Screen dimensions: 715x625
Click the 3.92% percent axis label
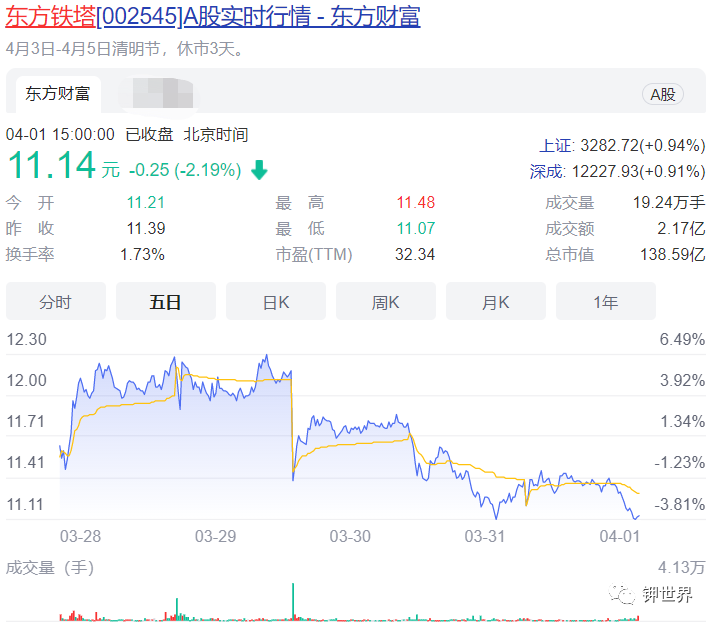[x=682, y=380]
